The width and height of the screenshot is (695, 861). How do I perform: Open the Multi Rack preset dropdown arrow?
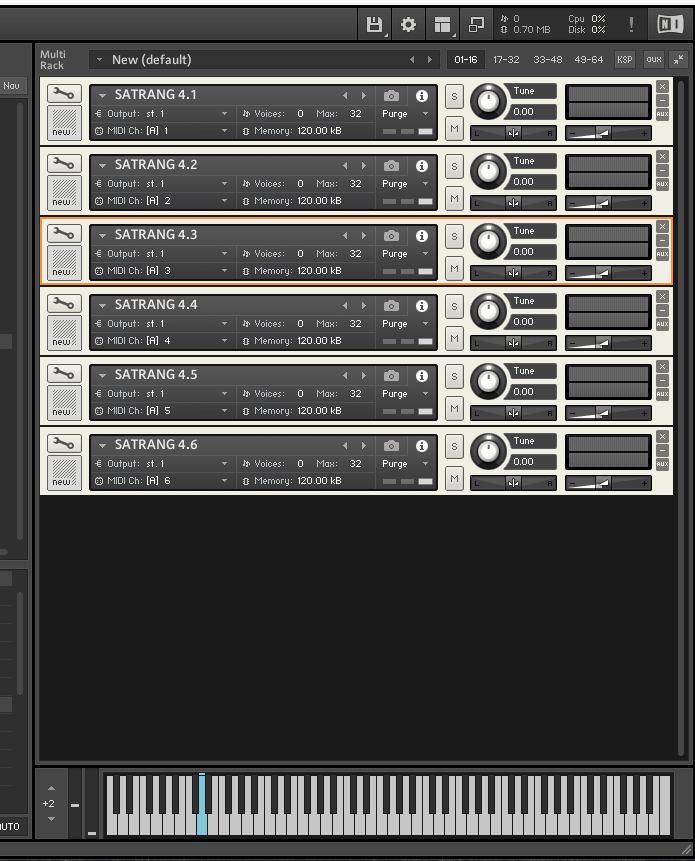[x=99, y=59]
